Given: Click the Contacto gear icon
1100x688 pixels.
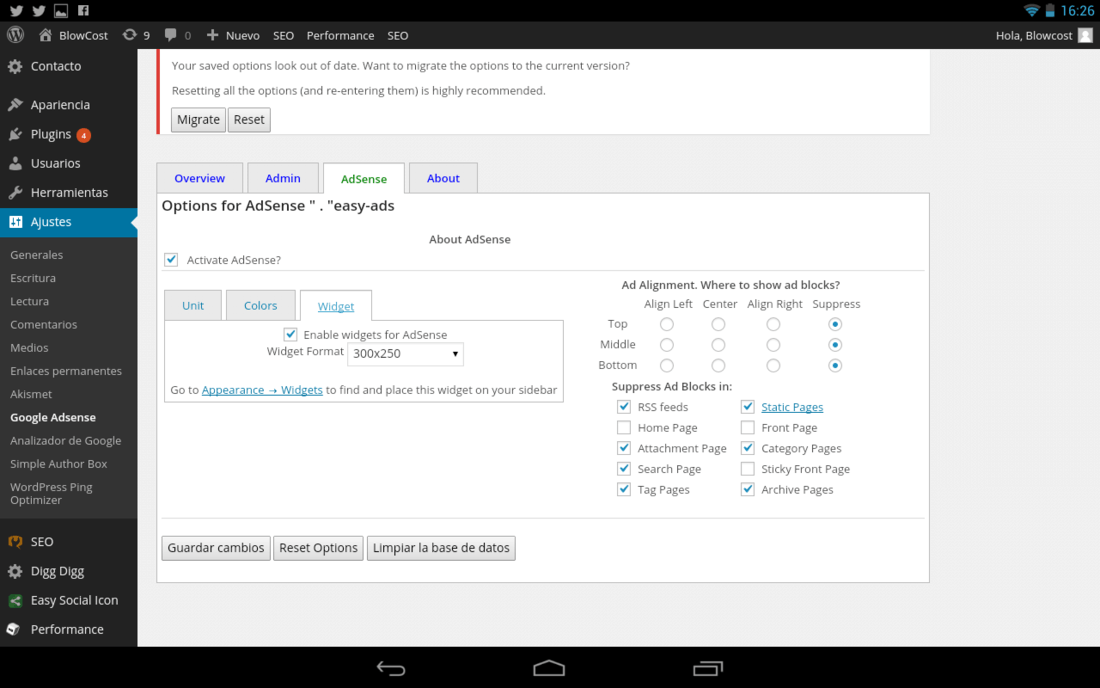Looking at the screenshot, I should [15, 67].
